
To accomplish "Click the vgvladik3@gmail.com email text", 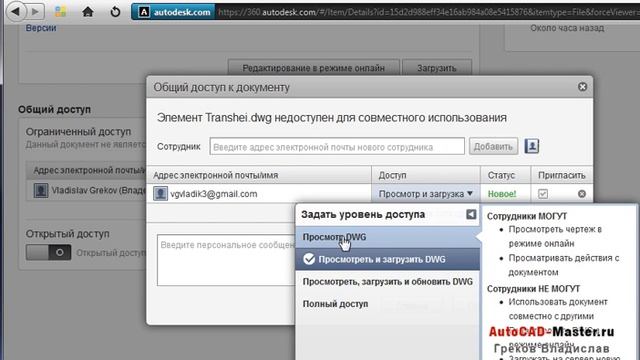I will (213, 194).
